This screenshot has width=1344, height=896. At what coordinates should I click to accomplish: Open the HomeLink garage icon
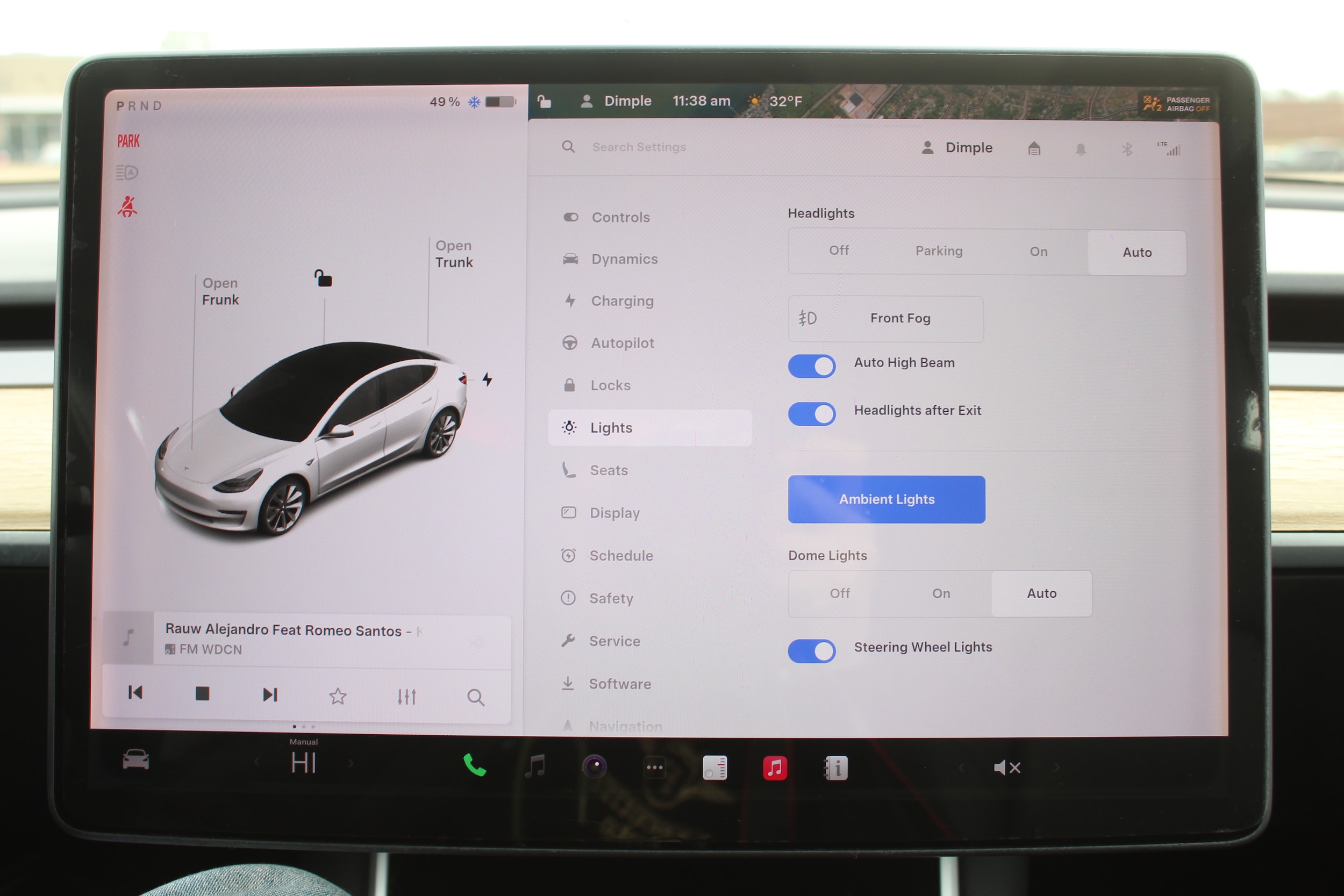click(1034, 149)
